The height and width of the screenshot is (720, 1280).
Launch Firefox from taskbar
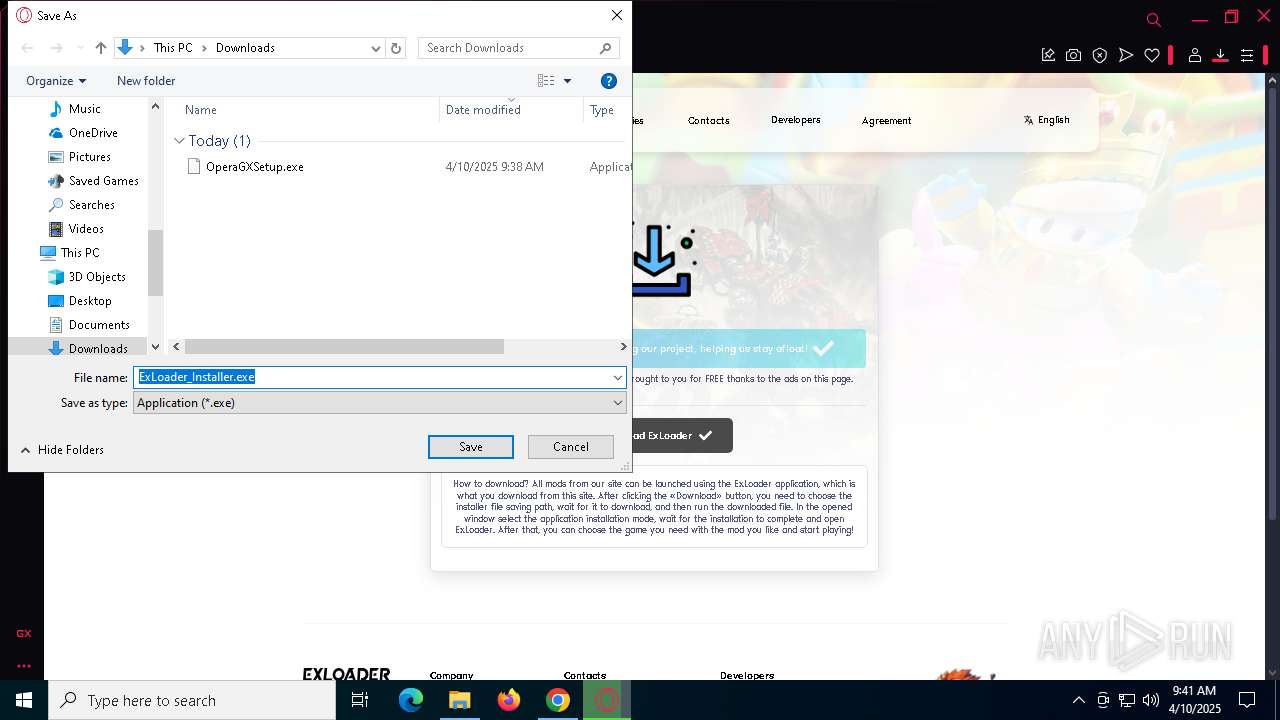coord(509,700)
